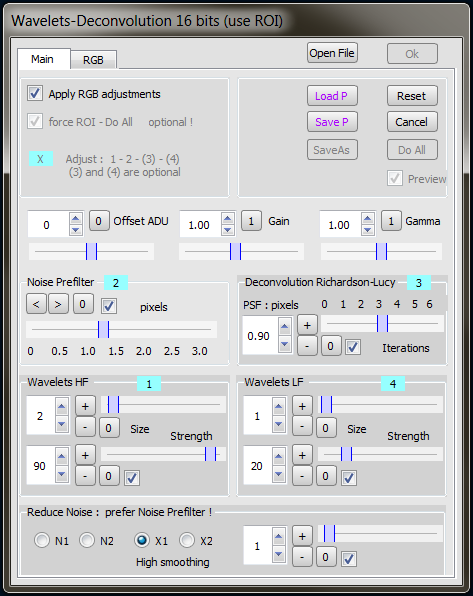Screen dimensions: 473x596
Task: Reset Wavelets LF Size to 0
Action: (x=326, y=428)
